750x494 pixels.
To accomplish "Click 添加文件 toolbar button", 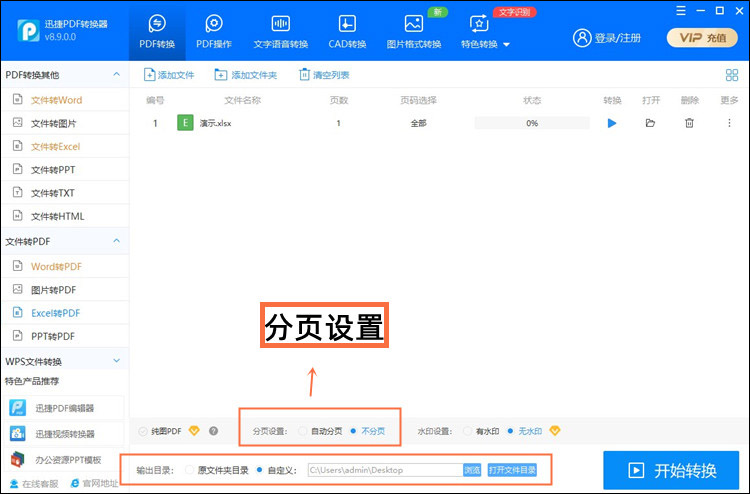I will coord(169,75).
